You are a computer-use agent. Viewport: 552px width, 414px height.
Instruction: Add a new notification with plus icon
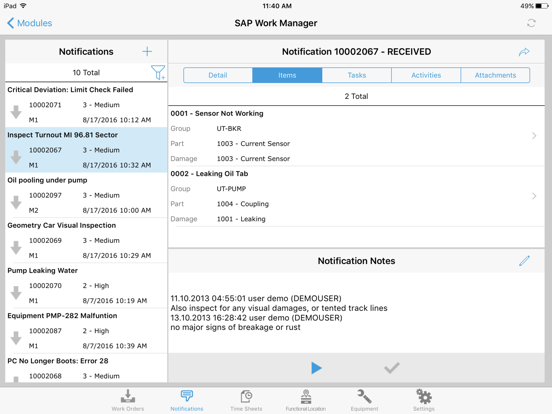pyautogui.click(x=147, y=52)
